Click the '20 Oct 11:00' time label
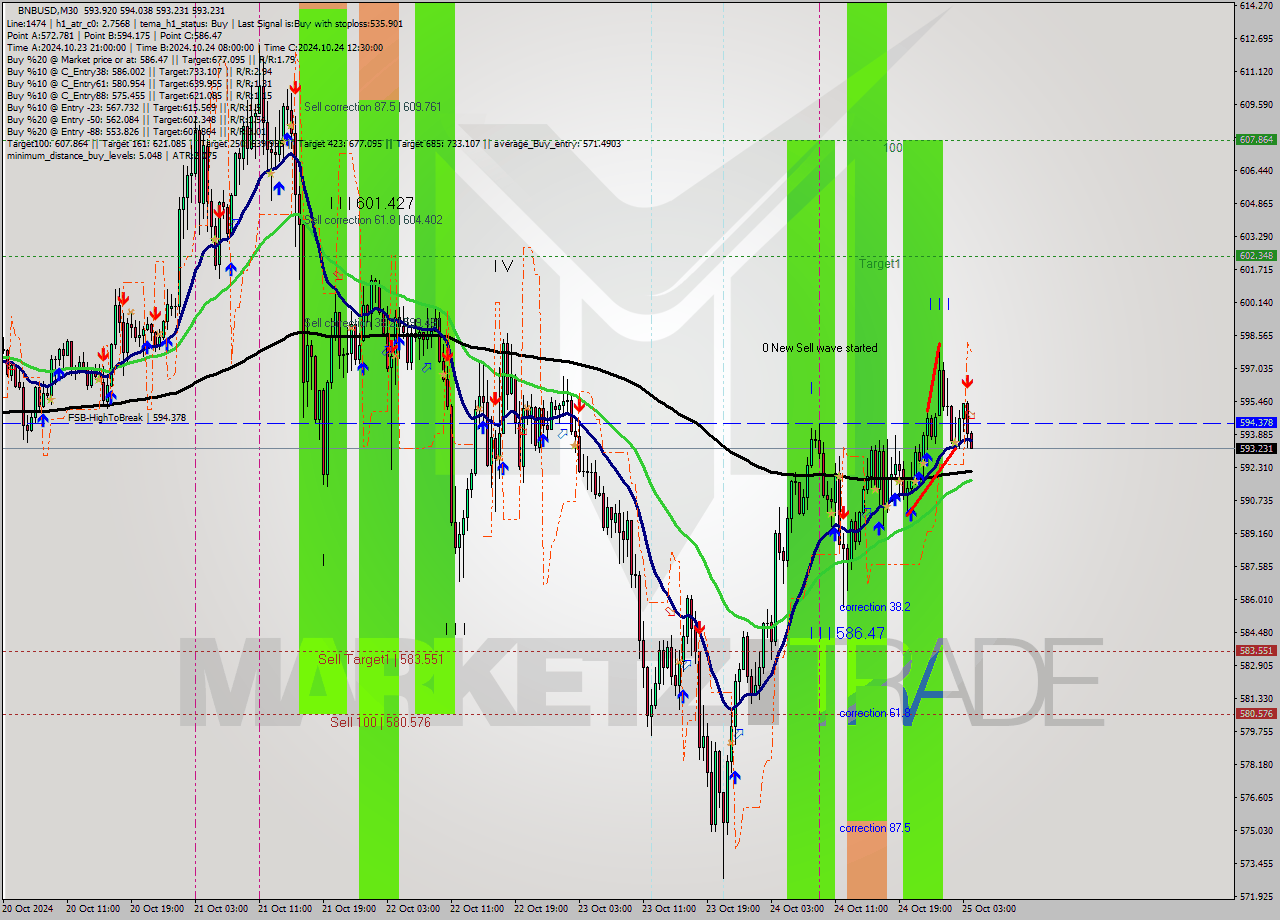This screenshot has width=1280, height=920. [x=93, y=909]
